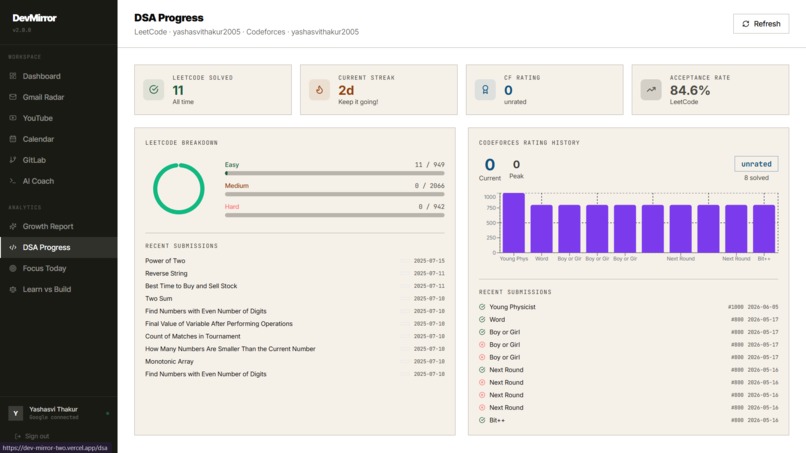Viewport: 806px width, 453px height.
Task: Click the Hard difficulty progress bar
Action: point(335,215)
